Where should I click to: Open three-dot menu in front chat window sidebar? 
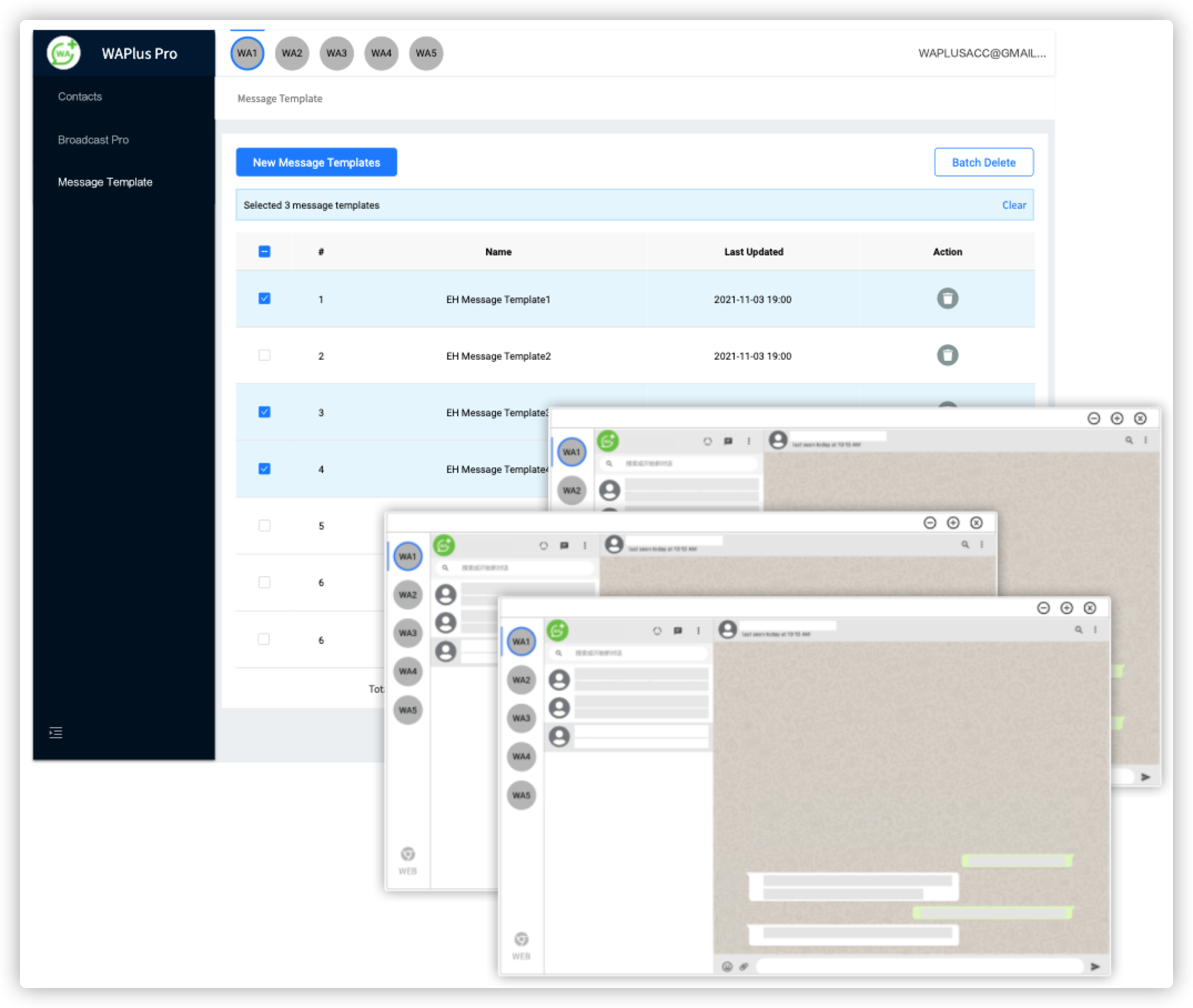(698, 631)
